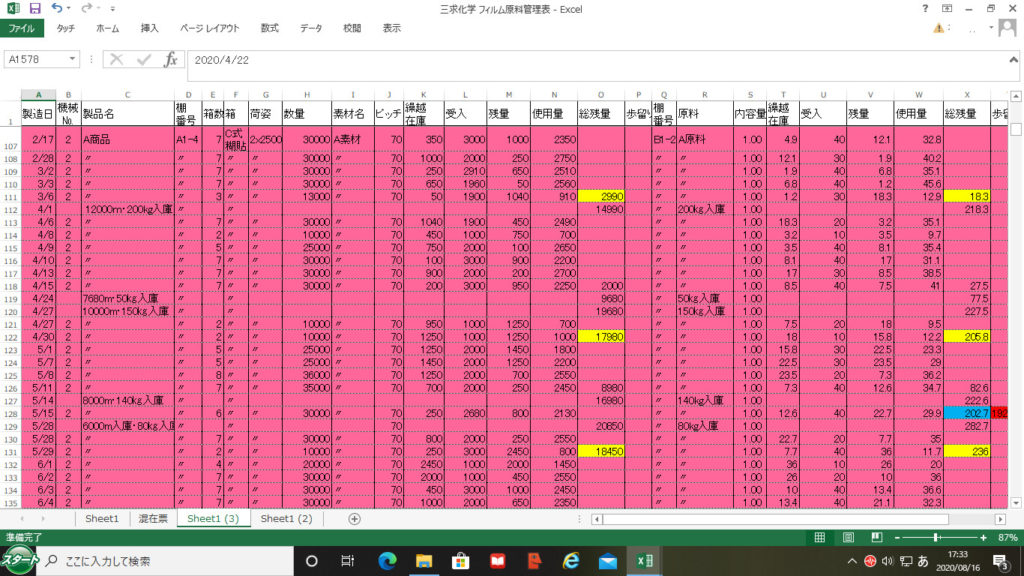The width and height of the screenshot is (1024, 576).
Task: Click the formula bar showing 2020/4/22
Action: (600, 59)
